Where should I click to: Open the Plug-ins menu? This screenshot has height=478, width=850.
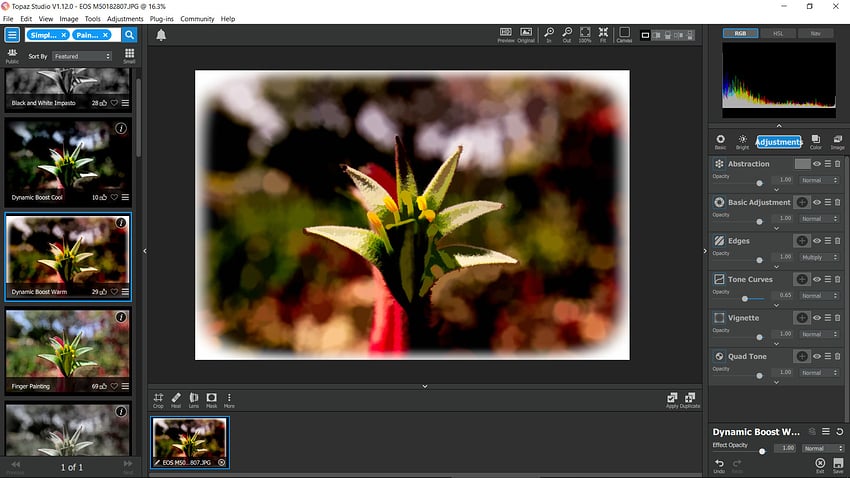pyautogui.click(x=160, y=19)
